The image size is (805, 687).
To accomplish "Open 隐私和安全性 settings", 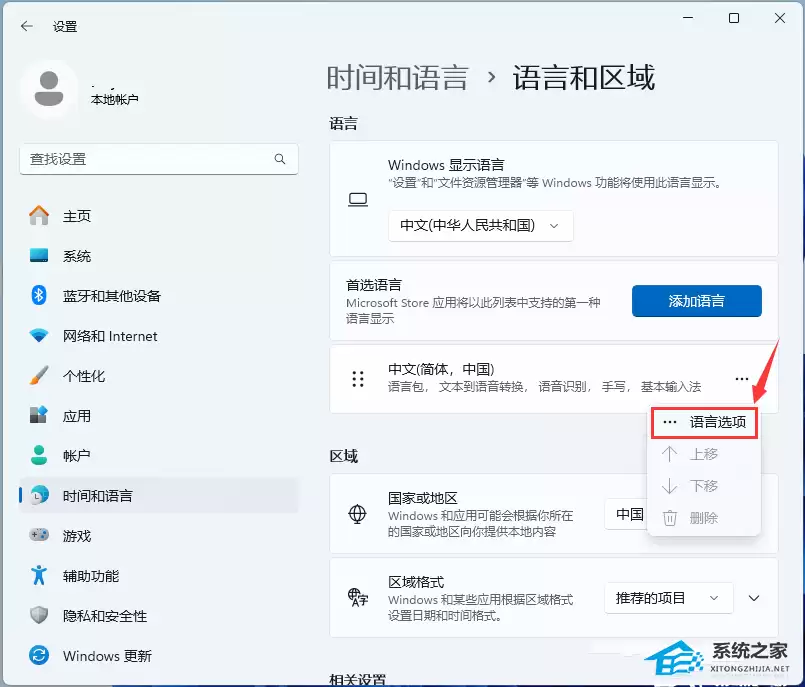I will [159, 616].
